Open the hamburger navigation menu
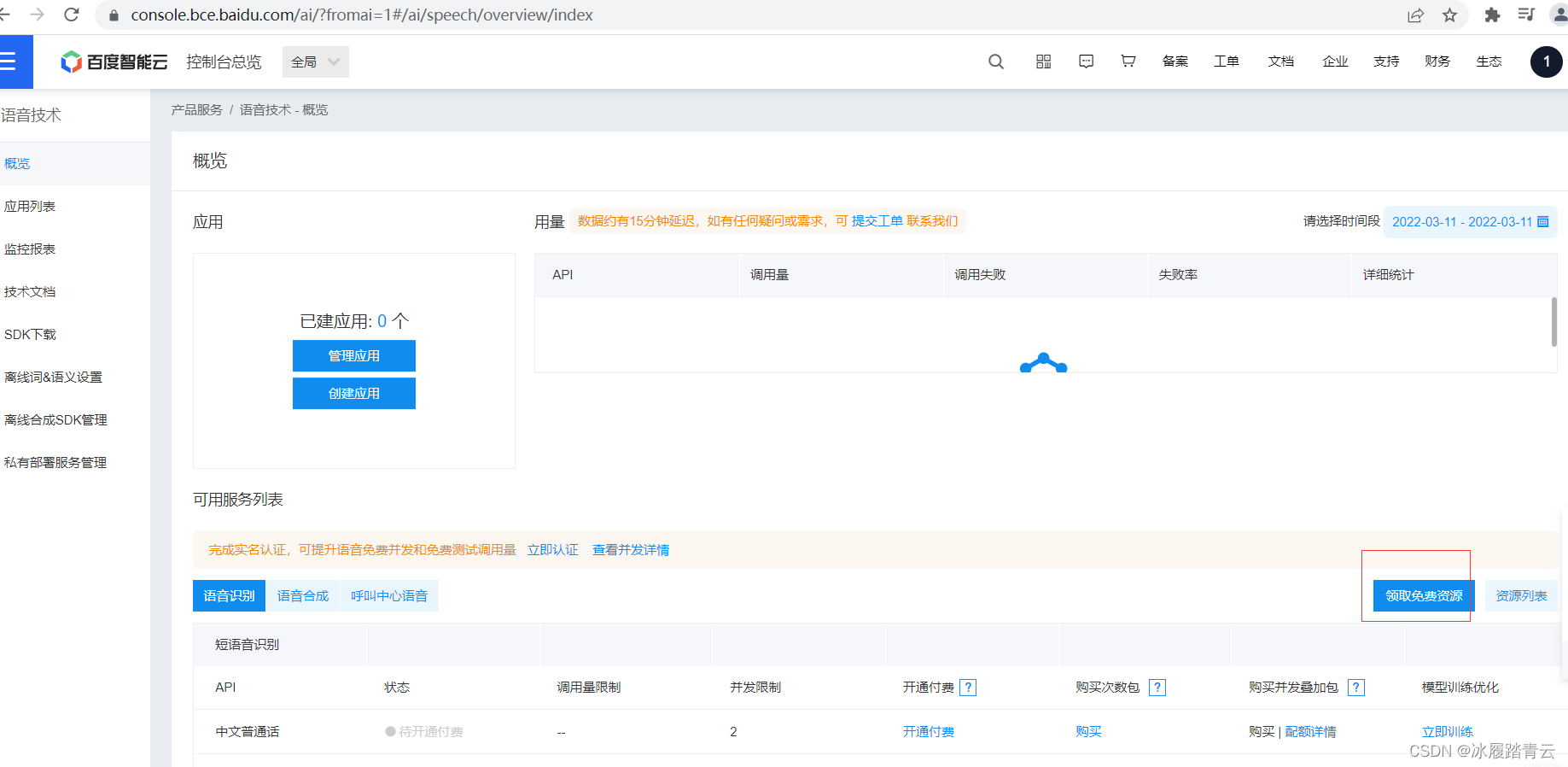The width and height of the screenshot is (1568, 767). point(9,61)
